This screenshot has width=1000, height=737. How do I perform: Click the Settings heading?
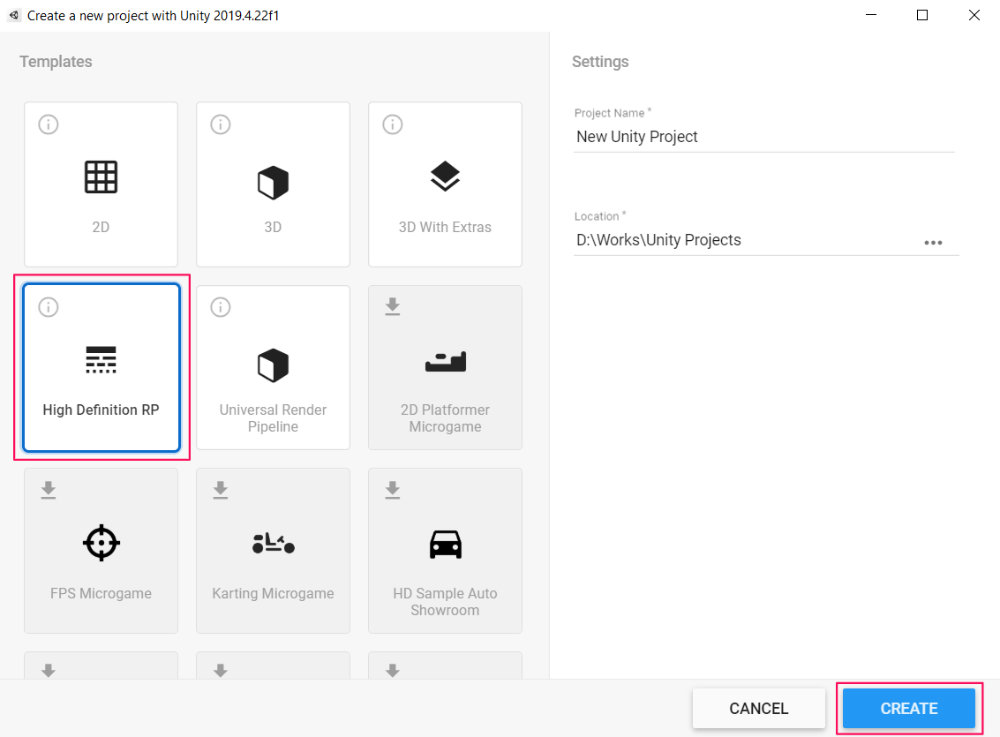point(600,62)
